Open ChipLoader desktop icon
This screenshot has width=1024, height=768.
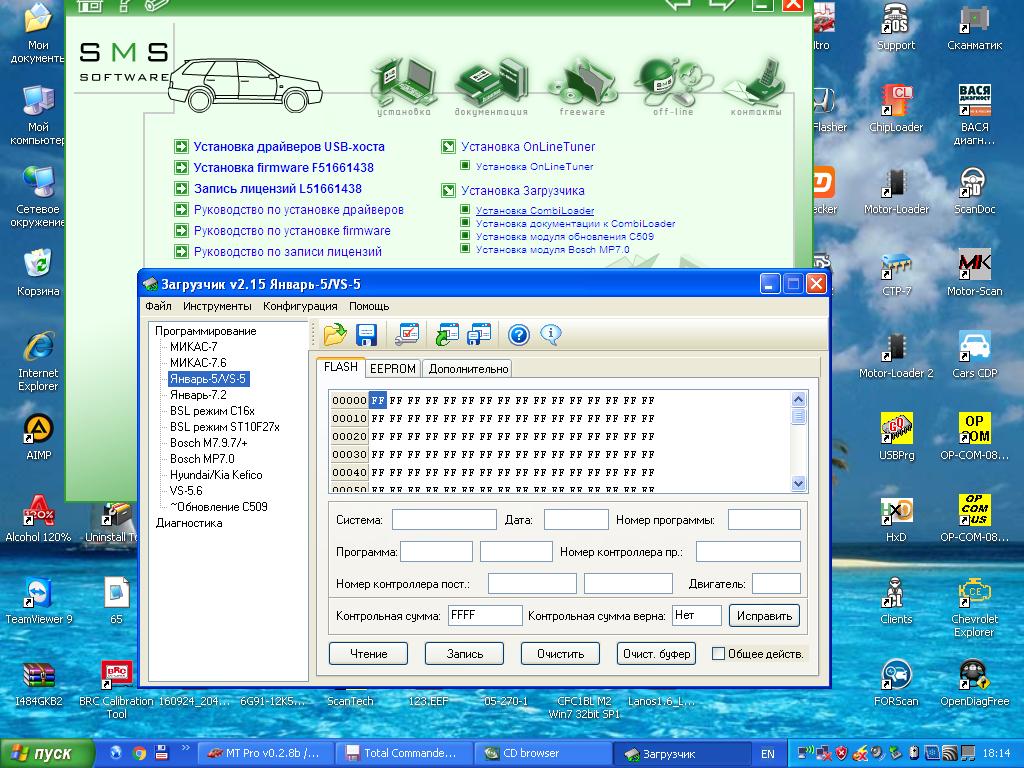[x=896, y=108]
